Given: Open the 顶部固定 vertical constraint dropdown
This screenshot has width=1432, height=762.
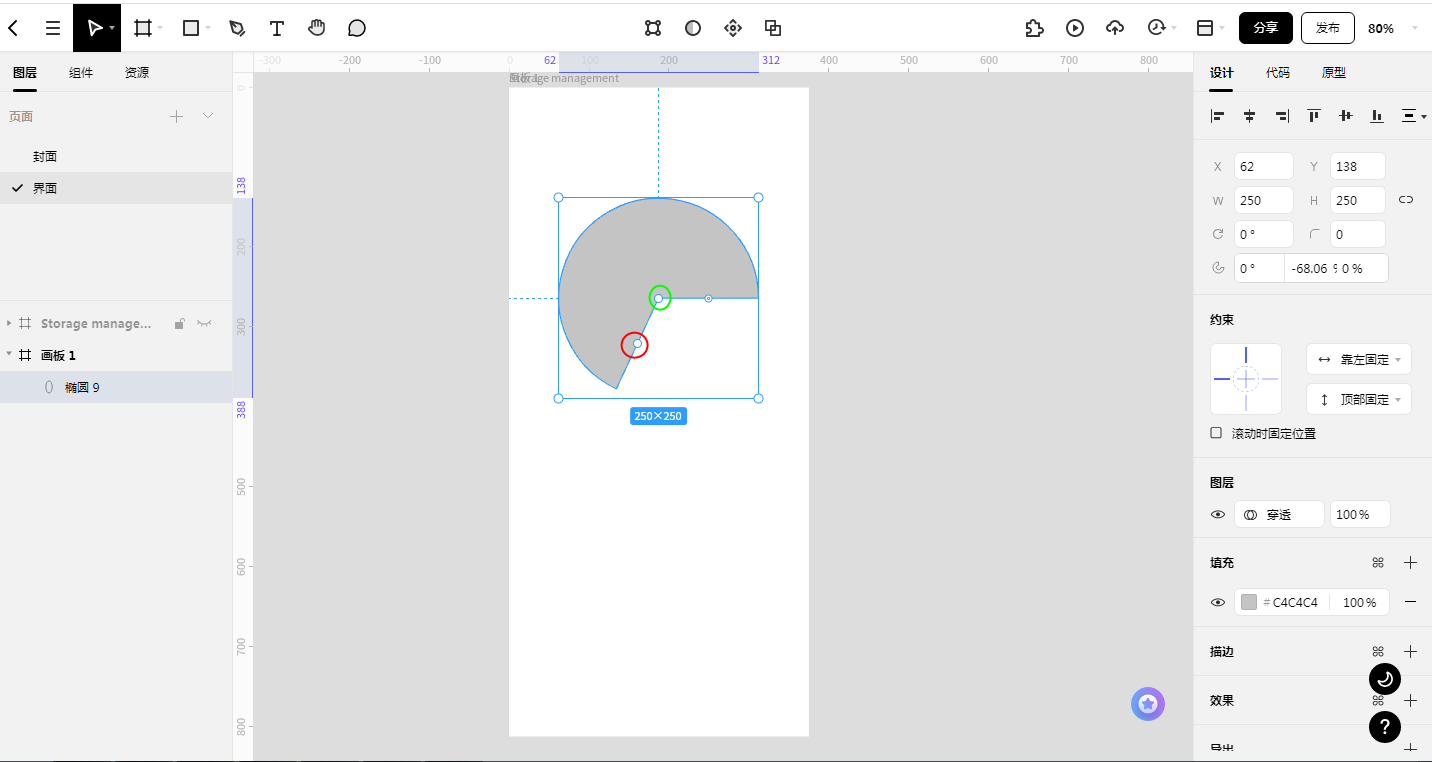Looking at the screenshot, I should [1359, 399].
